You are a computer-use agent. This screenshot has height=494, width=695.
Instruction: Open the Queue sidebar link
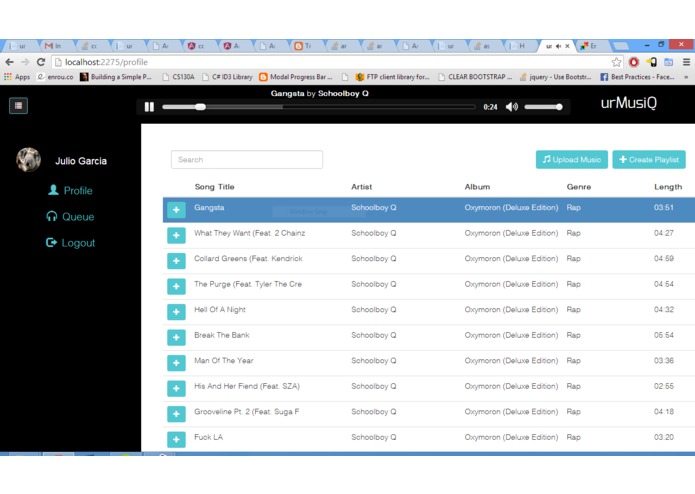(70, 217)
